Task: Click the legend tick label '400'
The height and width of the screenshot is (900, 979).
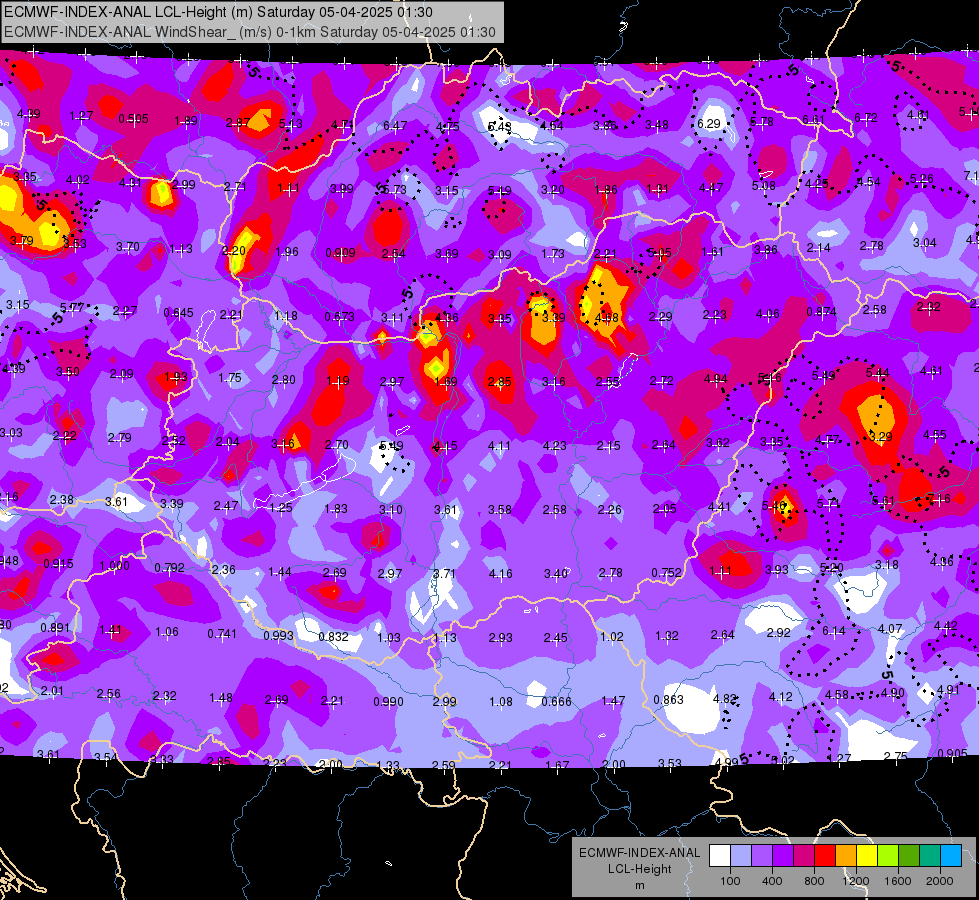Action: (772, 881)
